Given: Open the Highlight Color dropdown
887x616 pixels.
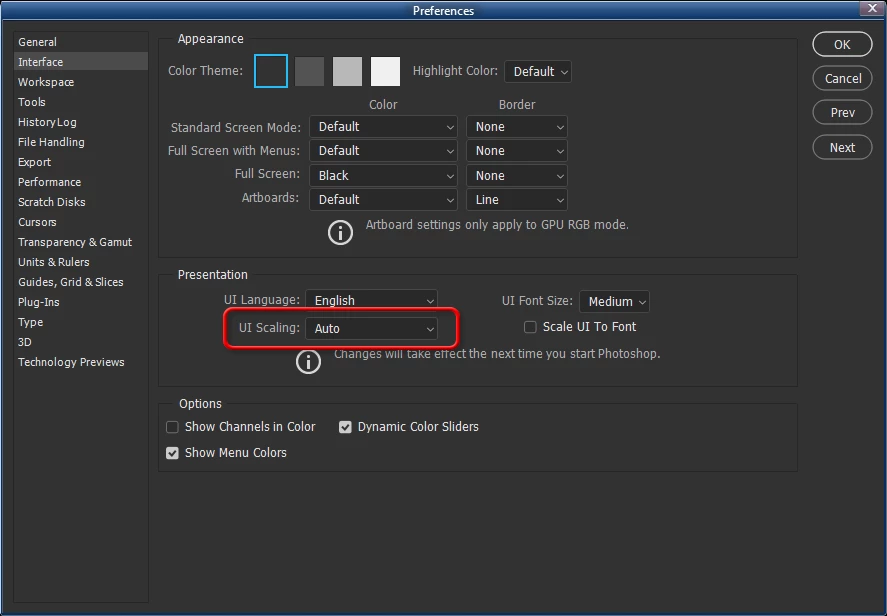Looking at the screenshot, I should (538, 72).
